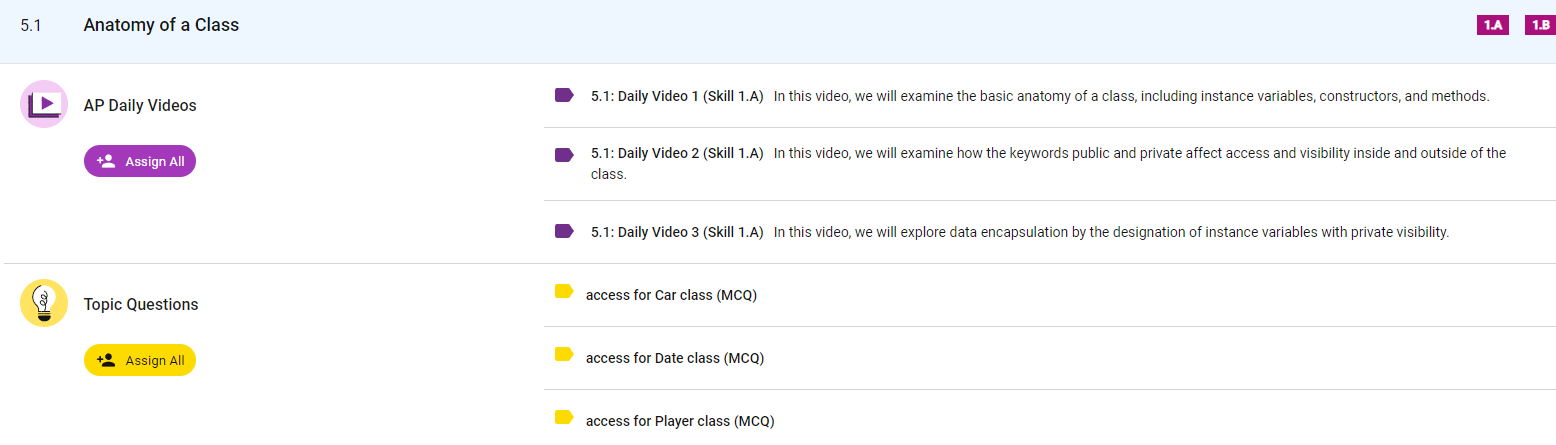Click the Topic Questions lightbulb icon

tap(44, 303)
